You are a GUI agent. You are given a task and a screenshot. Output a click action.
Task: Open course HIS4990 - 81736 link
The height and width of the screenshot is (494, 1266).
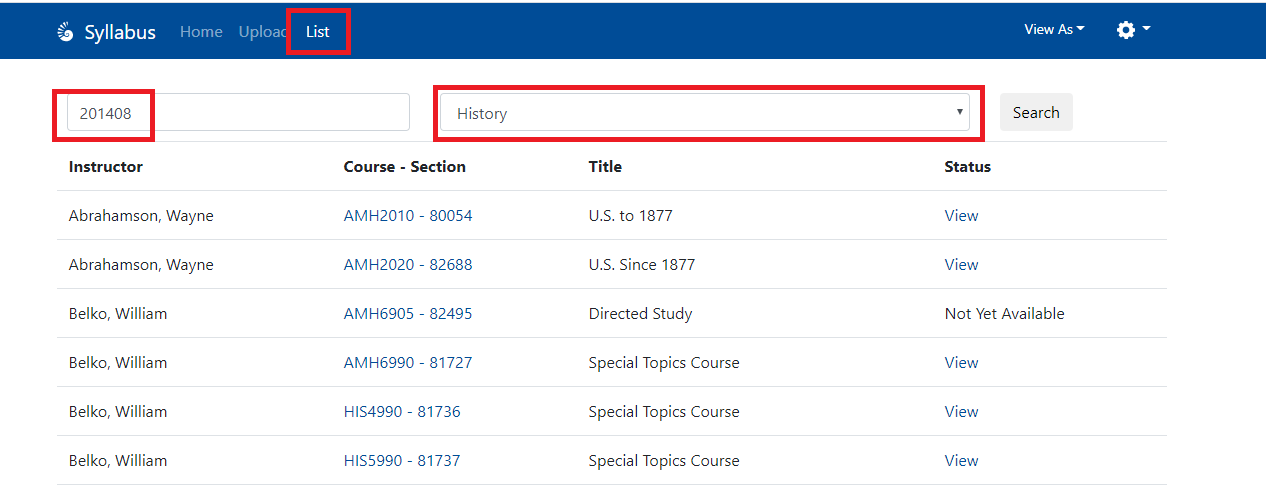pyautogui.click(x=402, y=411)
